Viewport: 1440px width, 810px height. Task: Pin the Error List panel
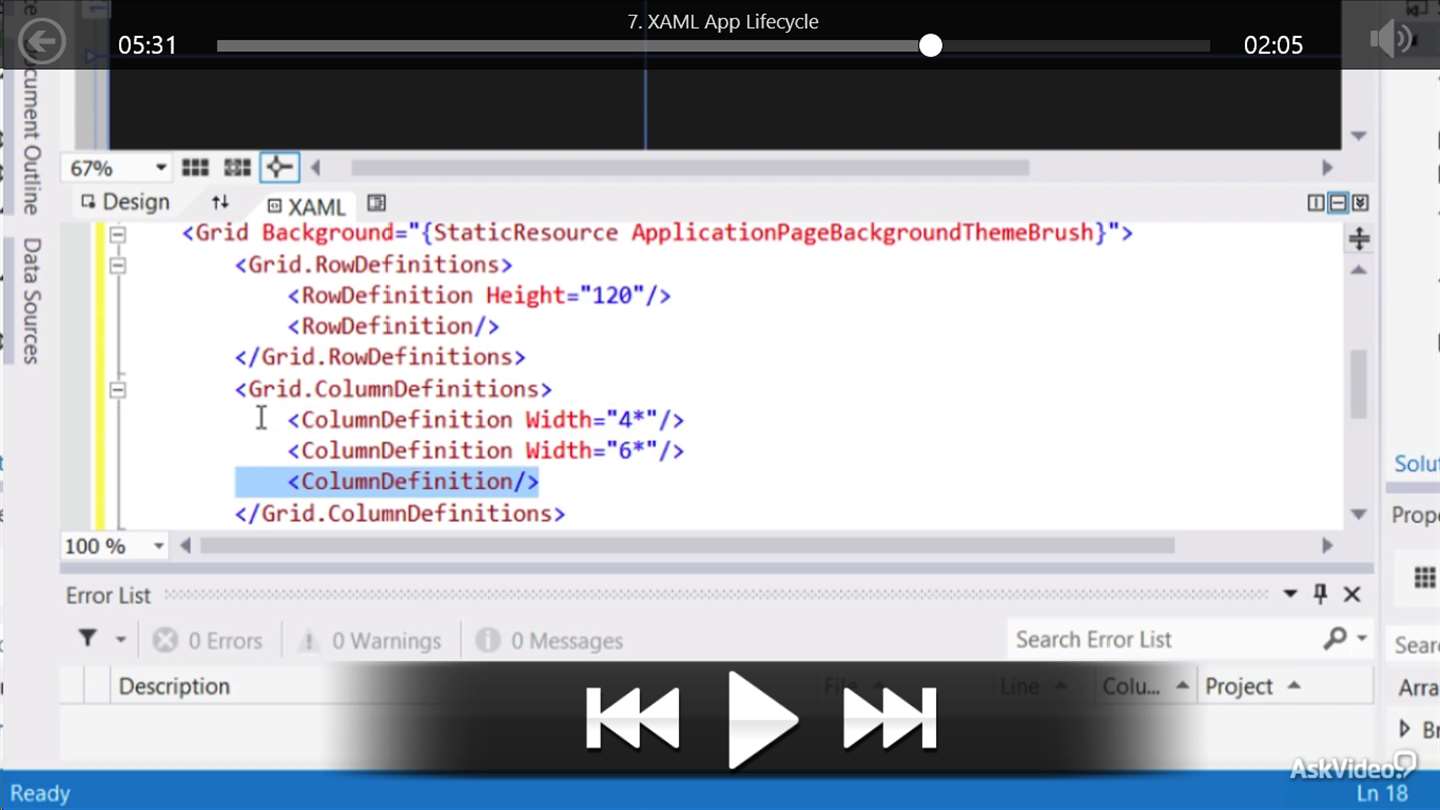[1320, 594]
